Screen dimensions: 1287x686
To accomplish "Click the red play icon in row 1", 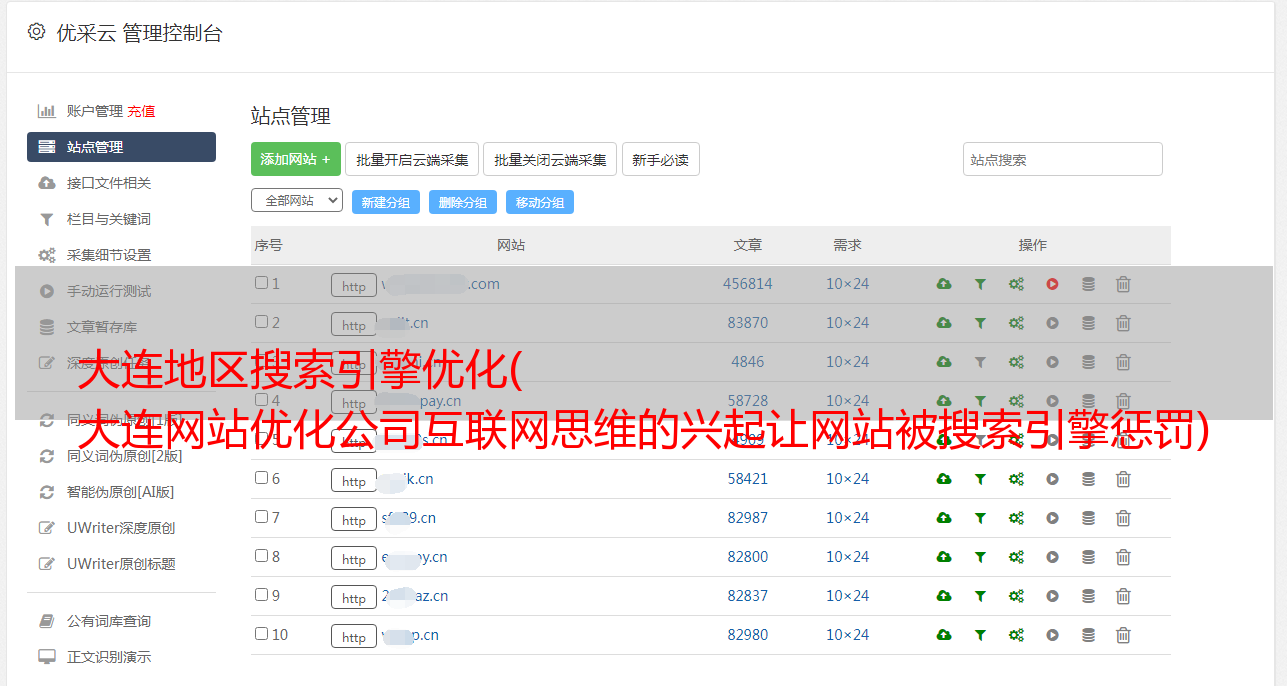I will [x=1052, y=284].
